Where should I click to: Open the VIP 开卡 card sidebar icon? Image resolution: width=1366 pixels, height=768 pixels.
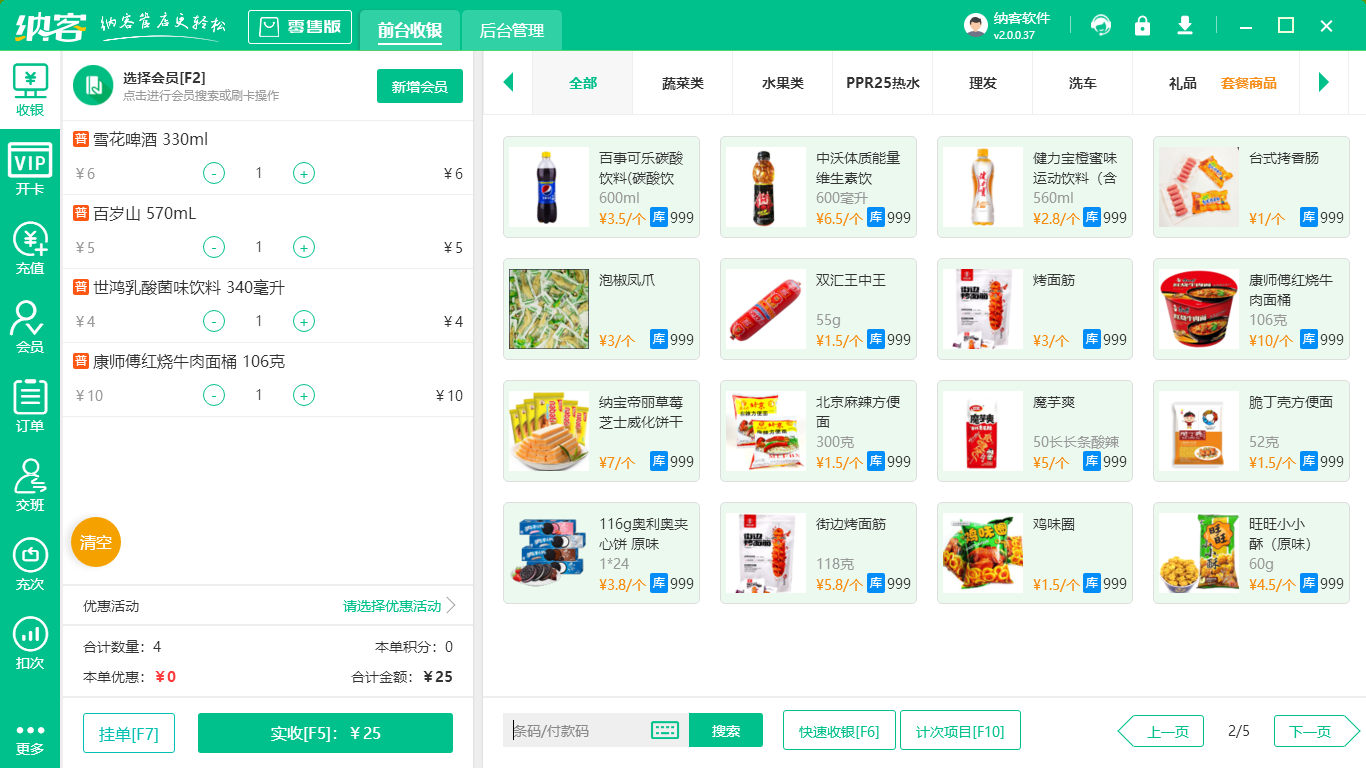pos(30,169)
